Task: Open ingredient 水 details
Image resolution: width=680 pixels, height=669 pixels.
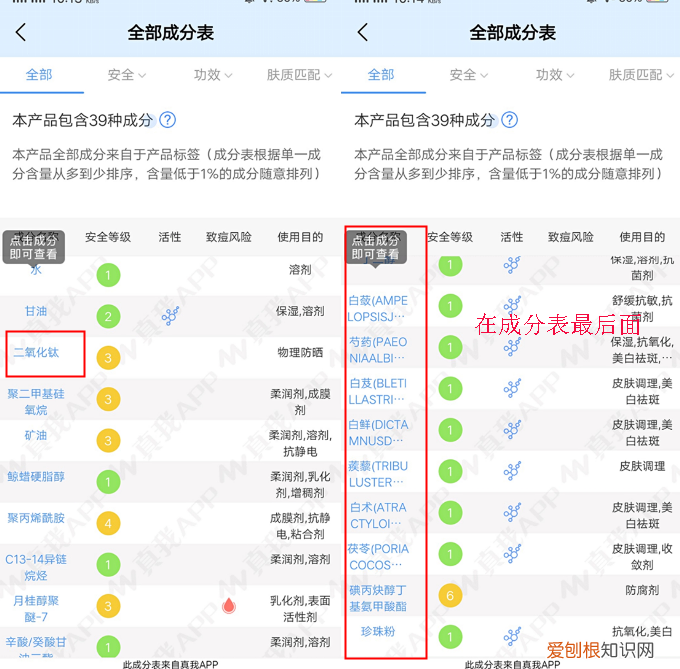Action: 36,270
